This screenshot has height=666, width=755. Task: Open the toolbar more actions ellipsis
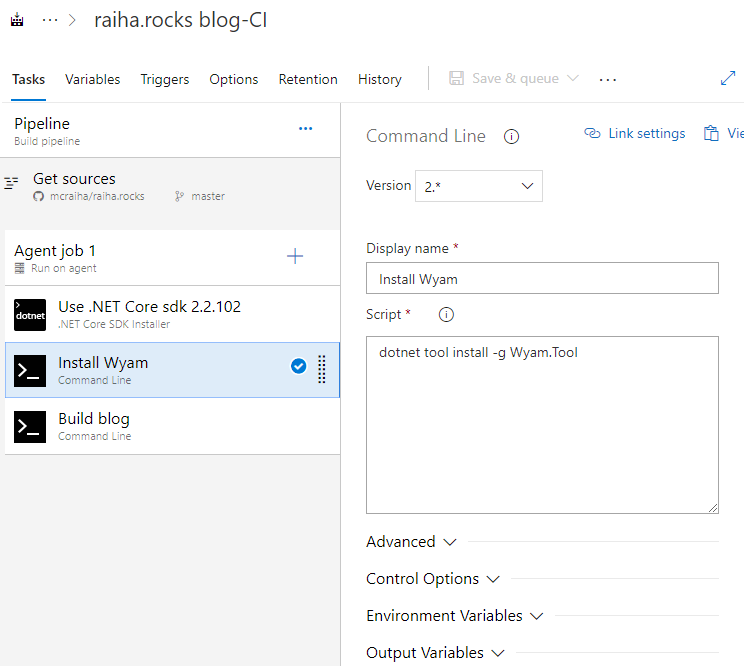coord(608,80)
